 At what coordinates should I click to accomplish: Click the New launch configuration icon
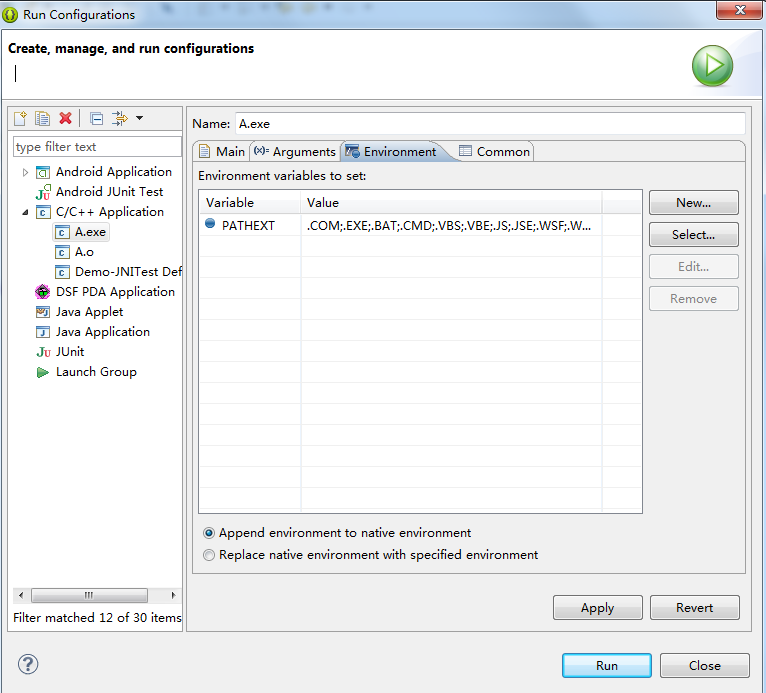pos(21,118)
